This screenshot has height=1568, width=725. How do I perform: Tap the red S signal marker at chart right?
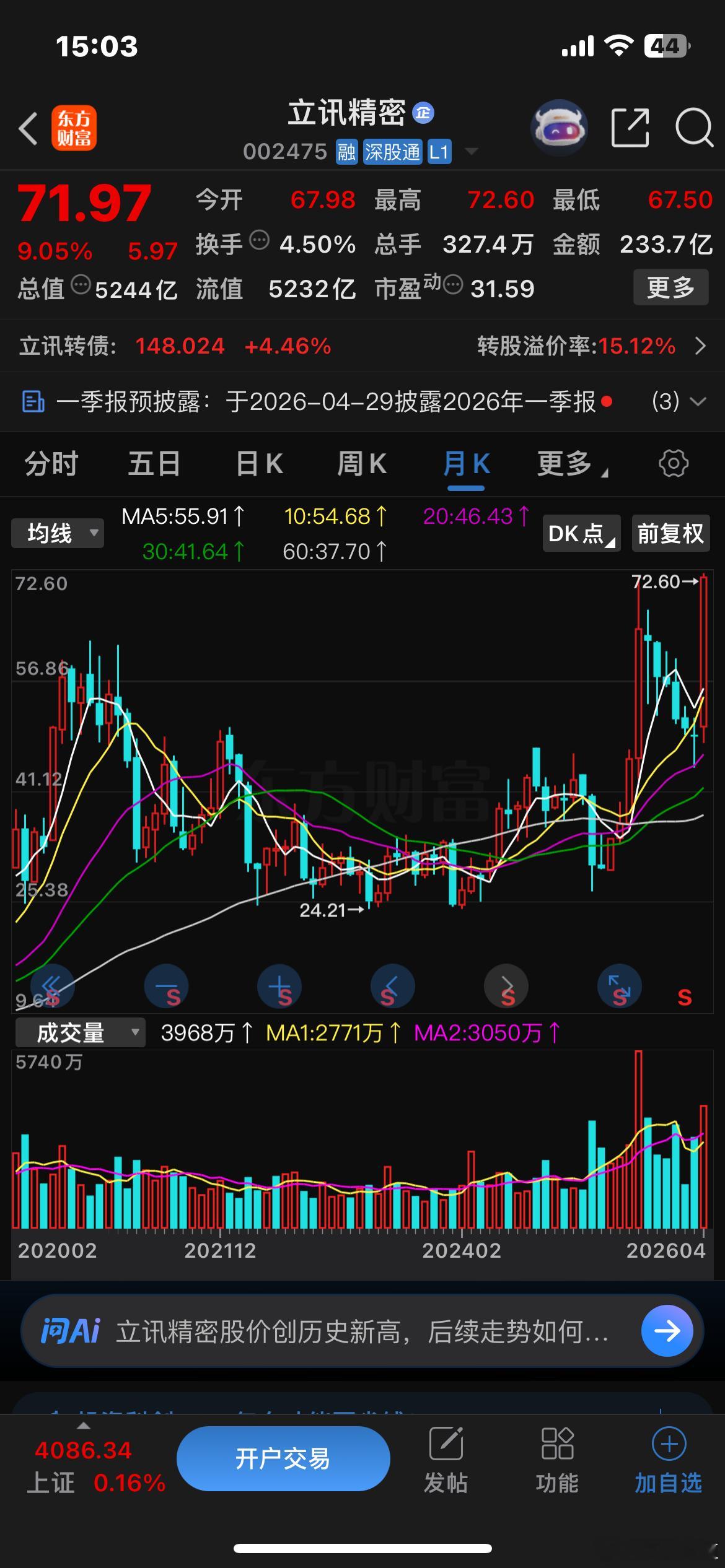click(685, 997)
